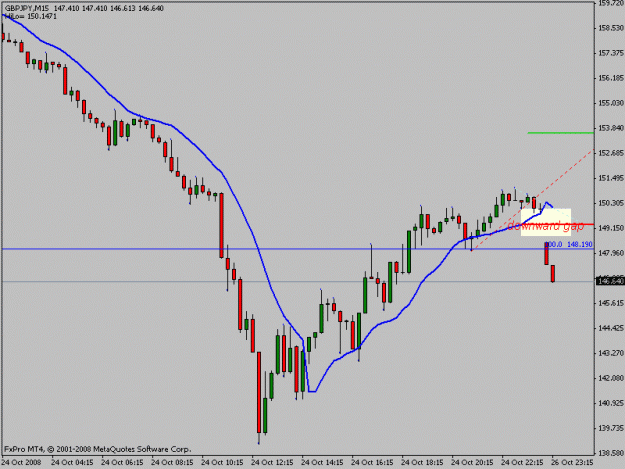Click time axis label 26 Oct 23:15
Screen dimensions: 625x469
tap(572, 463)
